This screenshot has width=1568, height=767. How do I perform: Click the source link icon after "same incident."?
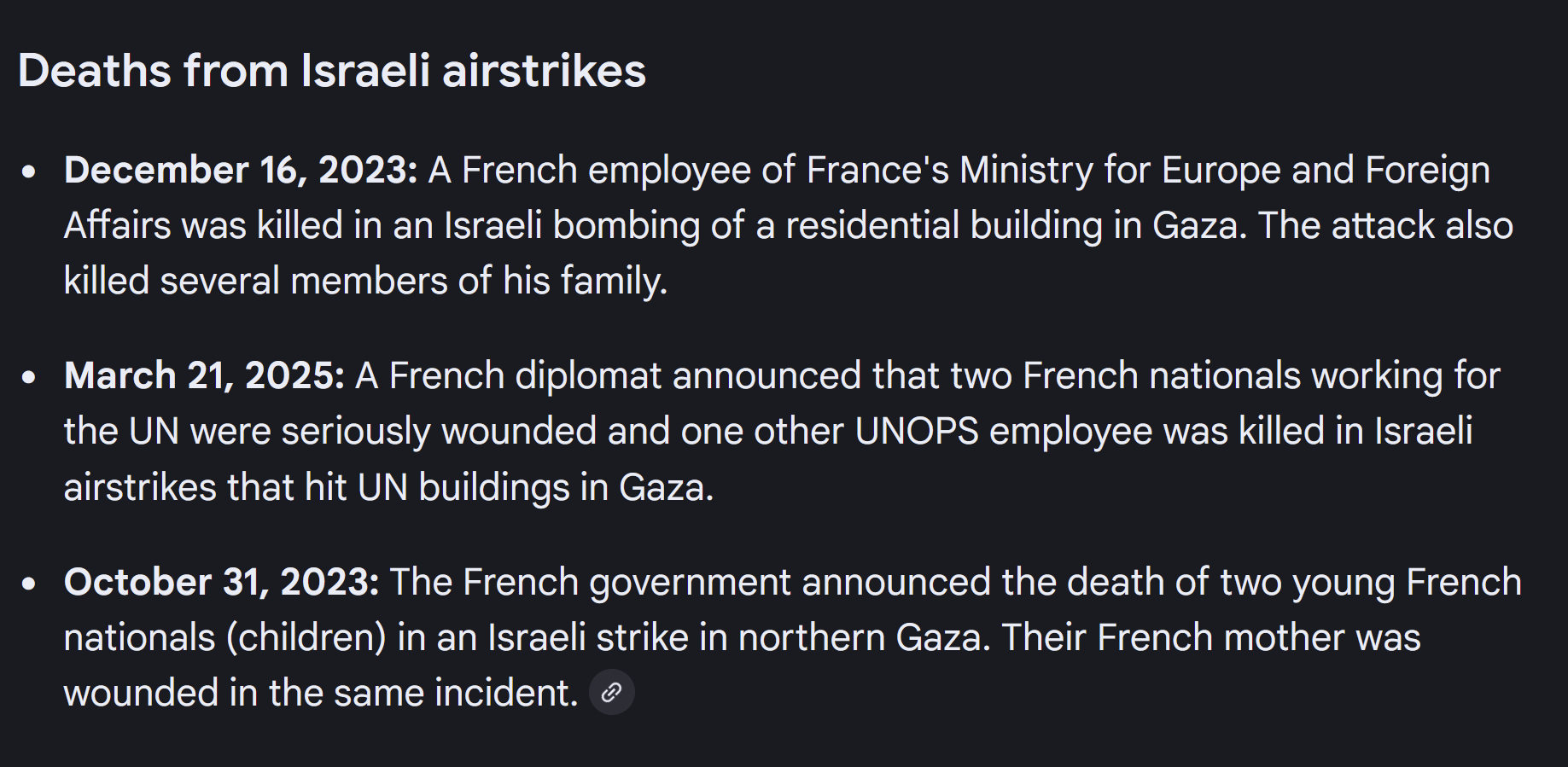point(611,692)
